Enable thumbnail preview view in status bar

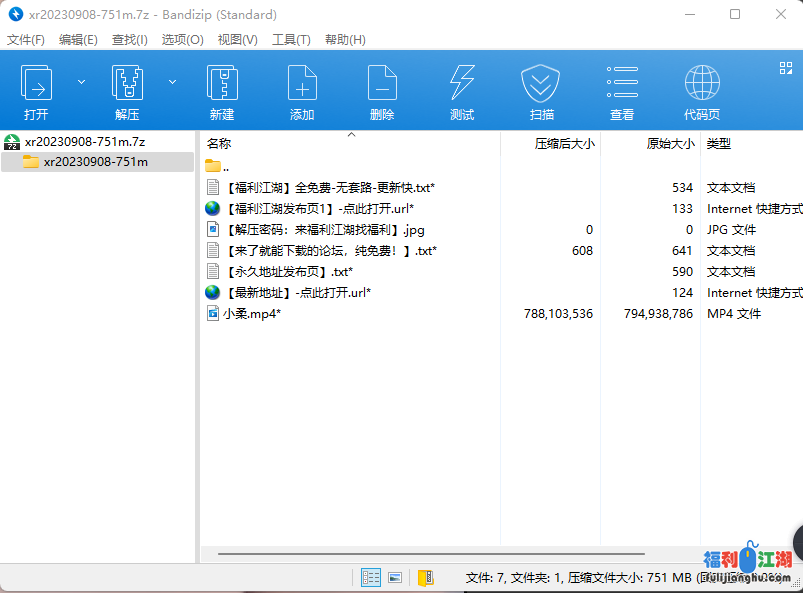396,577
